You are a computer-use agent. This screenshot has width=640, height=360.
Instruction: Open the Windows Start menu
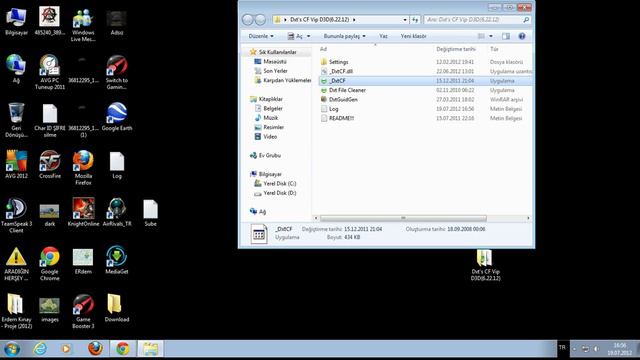tap(12, 349)
